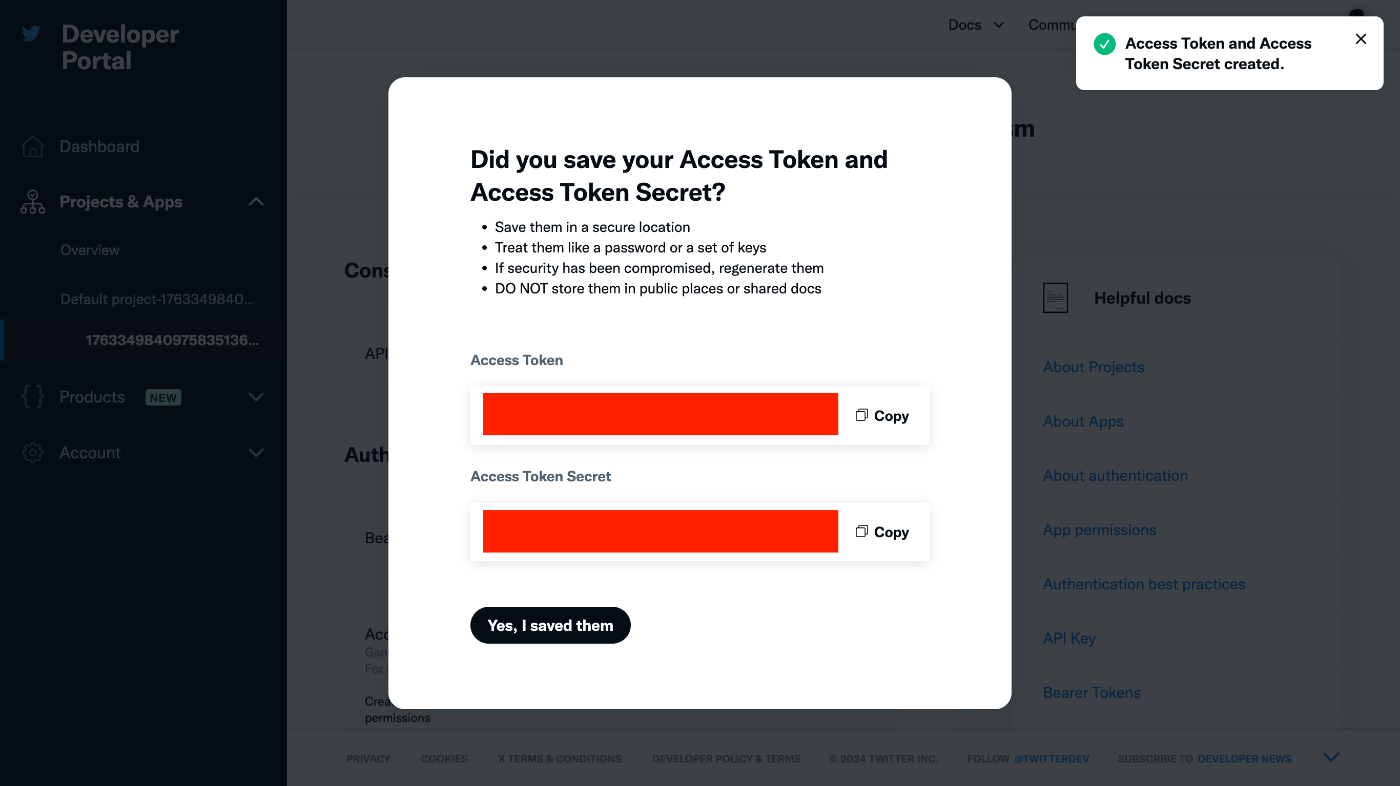1400x786 pixels.
Task: Click the Account gear icon
Action: [x=32, y=453]
